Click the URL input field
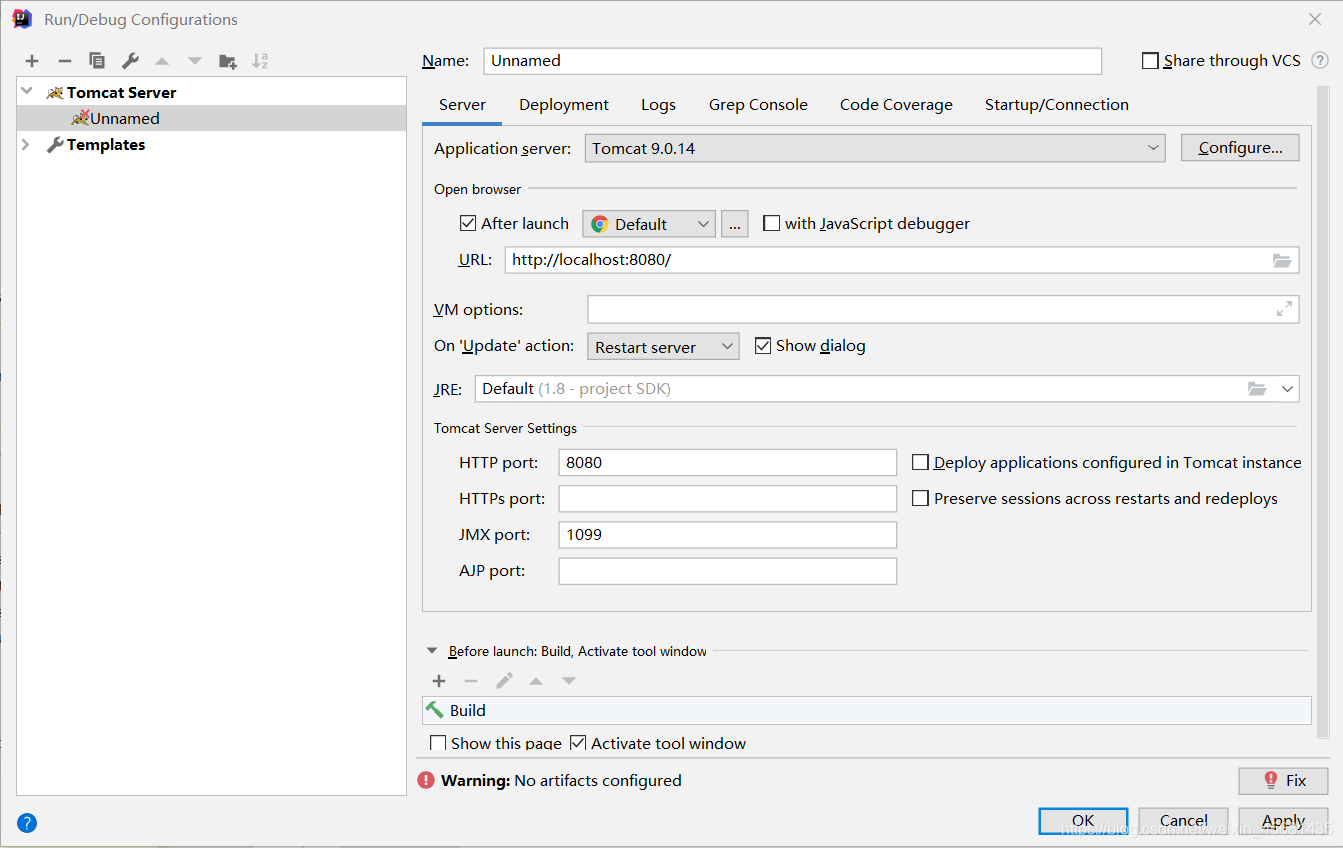The height and width of the screenshot is (848, 1343). tap(902, 260)
